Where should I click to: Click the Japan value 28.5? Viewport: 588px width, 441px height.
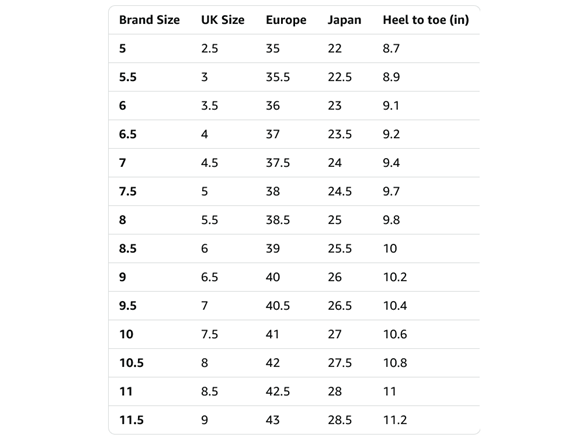pos(340,420)
